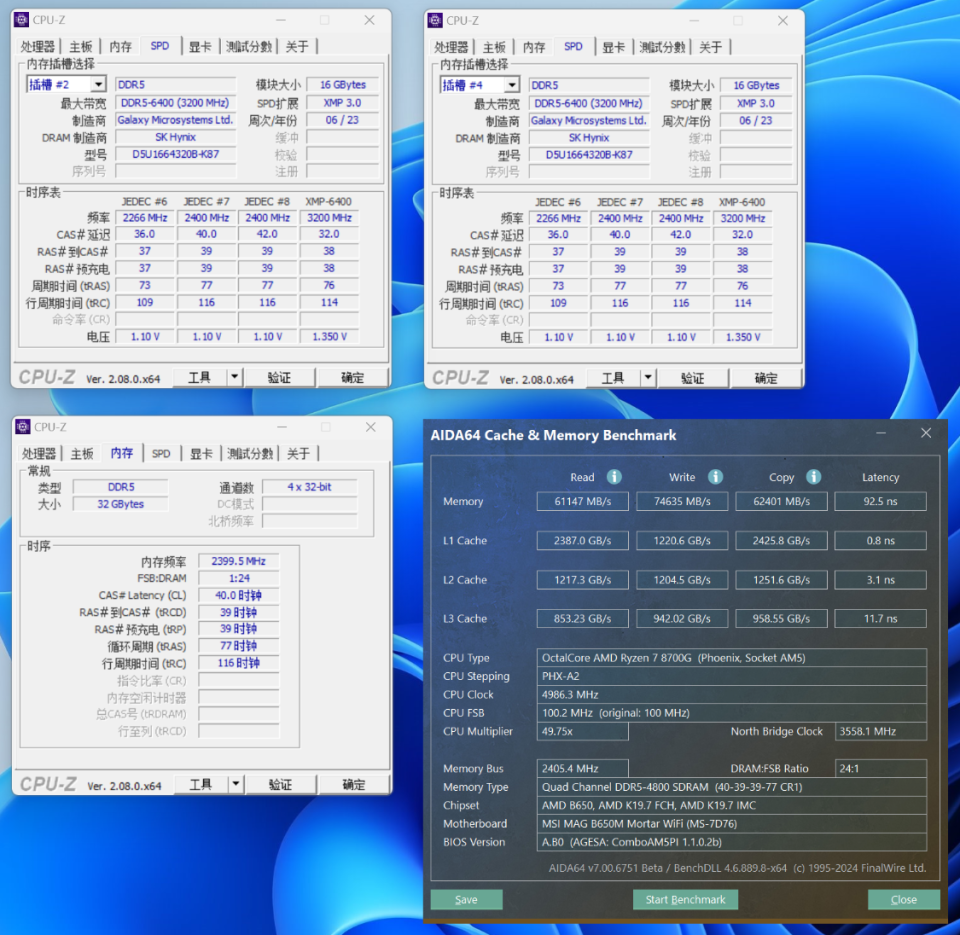
Task: Click Start Benchmark in AIDA64
Action: (x=685, y=899)
